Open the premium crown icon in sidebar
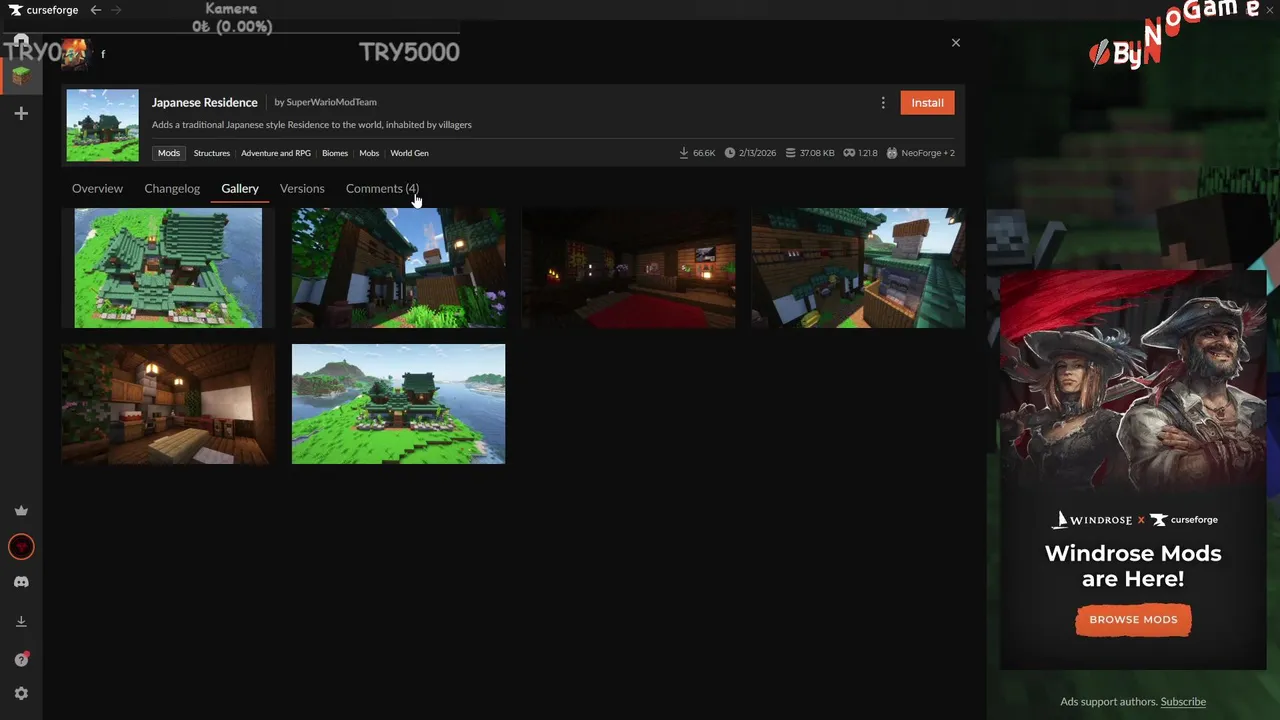Screen dimensions: 1280x720 (21, 511)
